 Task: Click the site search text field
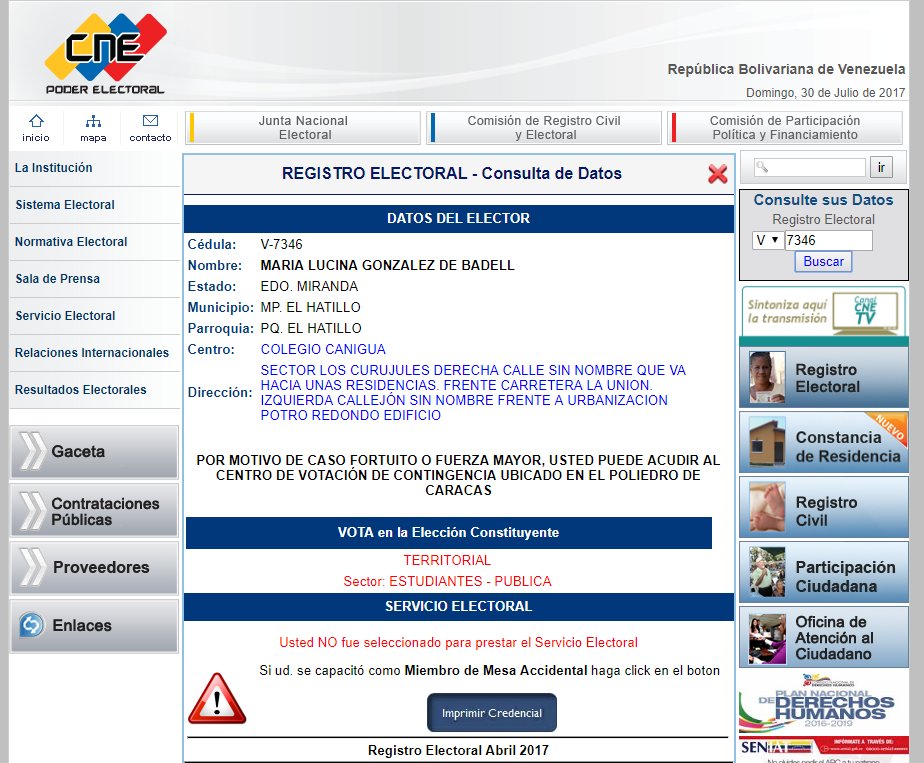coord(810,167)
